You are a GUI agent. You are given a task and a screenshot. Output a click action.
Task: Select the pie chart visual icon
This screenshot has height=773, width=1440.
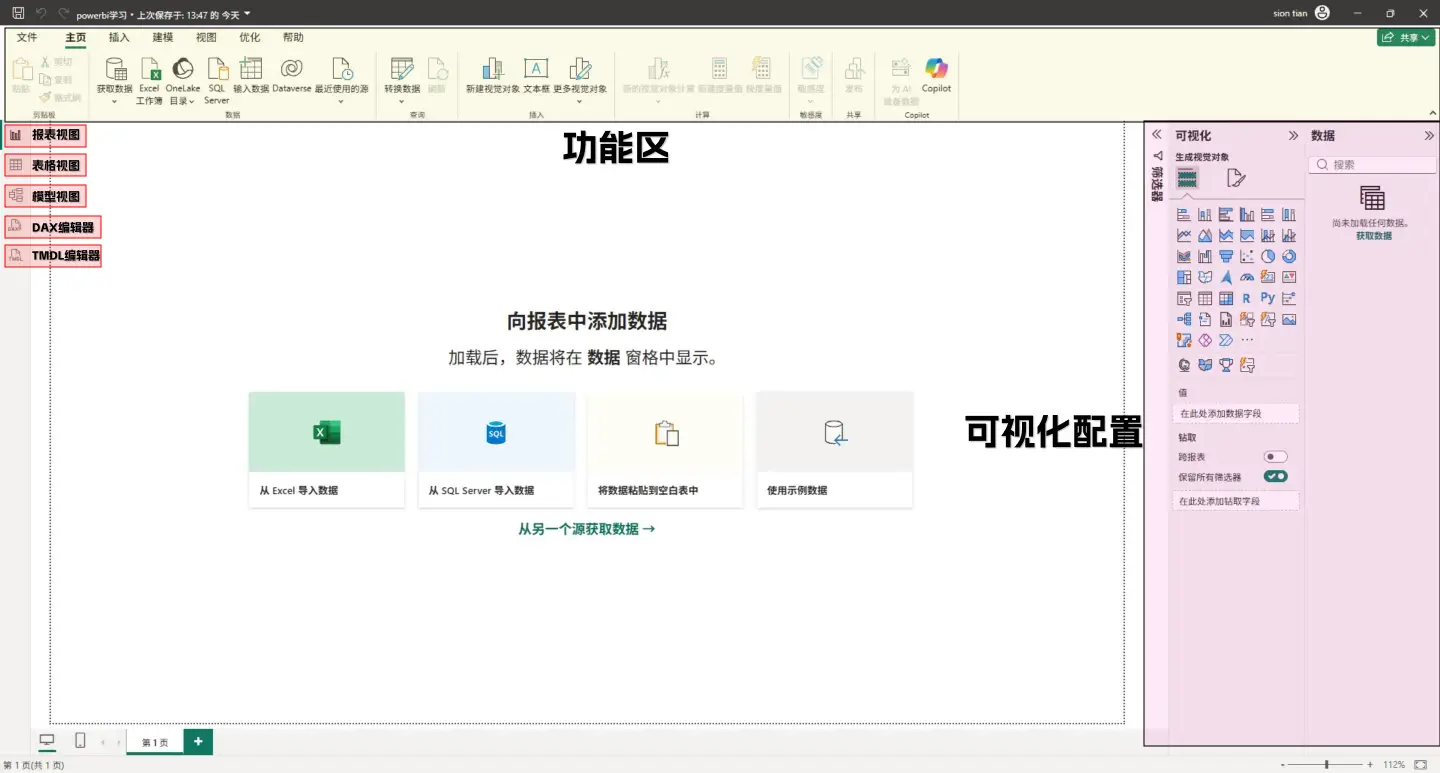coord(1268,256)
